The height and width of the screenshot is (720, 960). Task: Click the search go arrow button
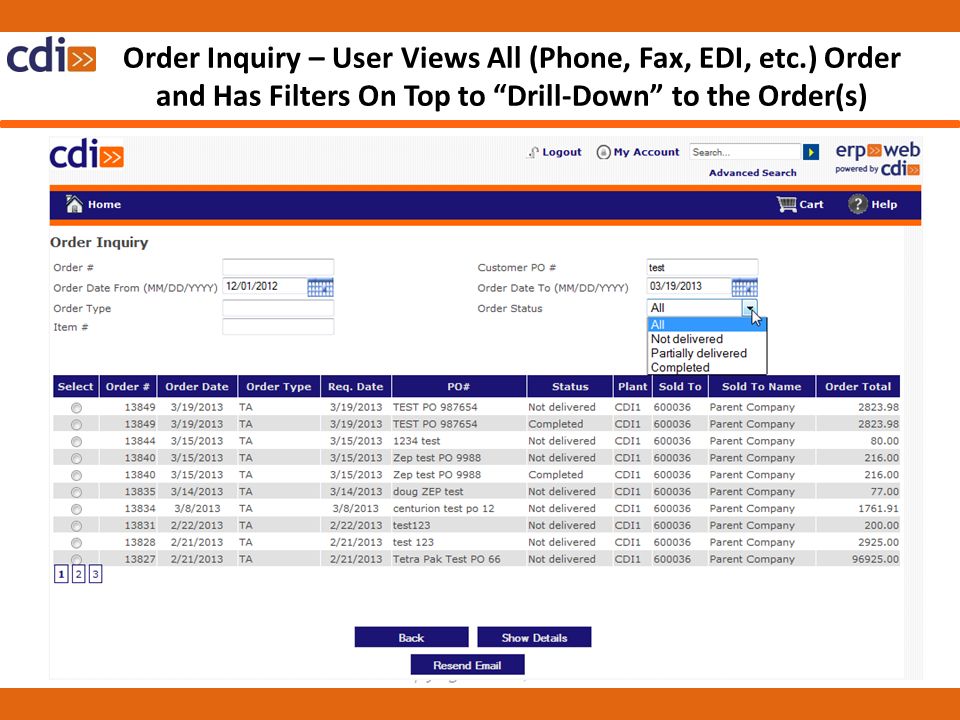pos(811,152)
